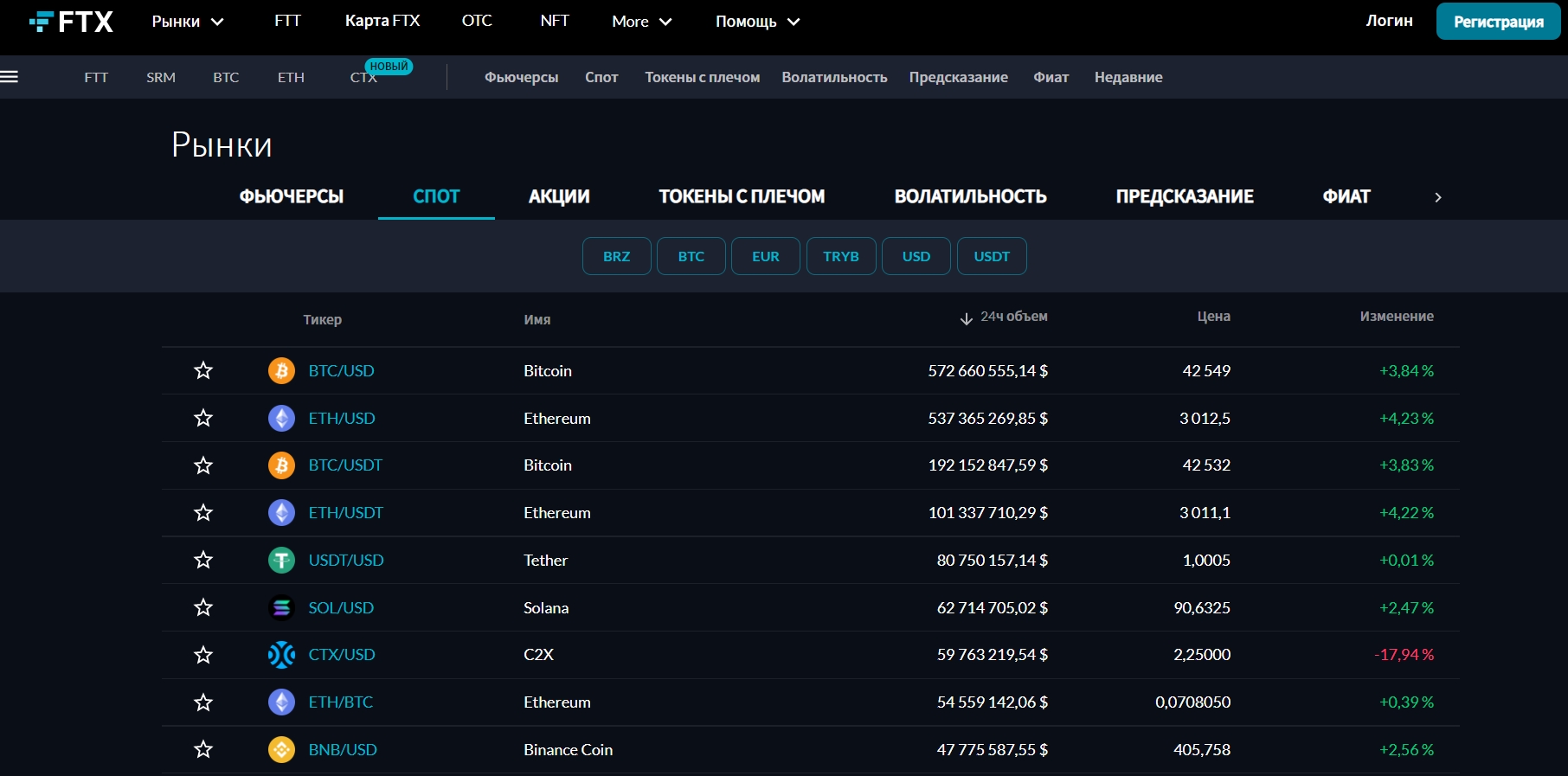Click the Tether icon for USDT/USD
This screenshot has height=776, width=1568.
[281, 560]
